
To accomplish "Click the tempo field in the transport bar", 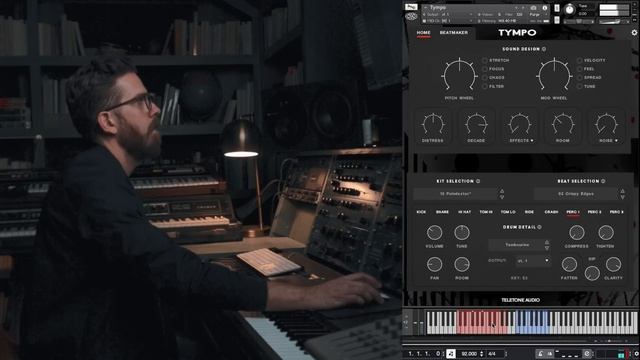I will (x=469, y=354).
